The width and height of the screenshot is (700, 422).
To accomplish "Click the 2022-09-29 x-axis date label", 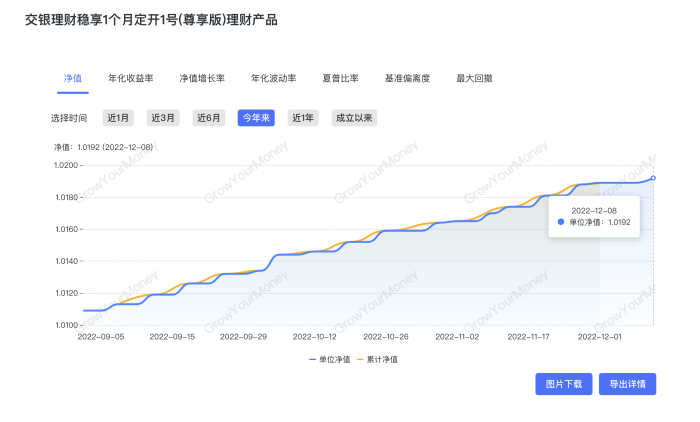I will click(x=243, y=337).
